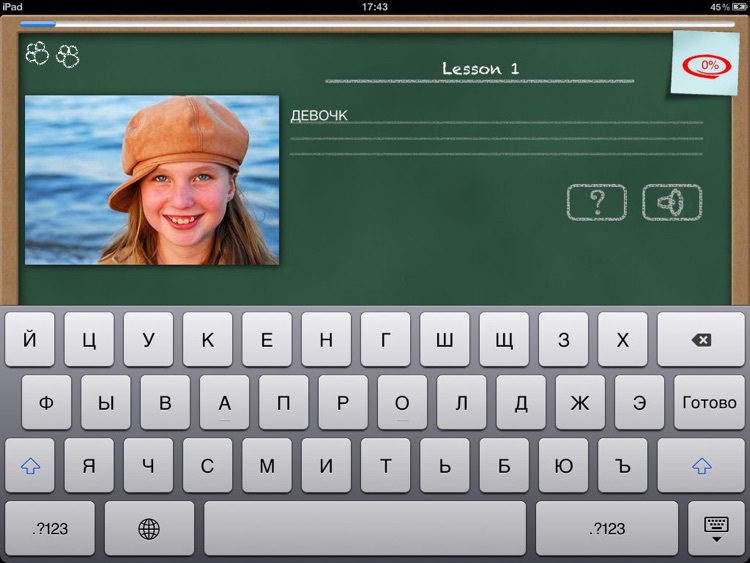Tap the question mark hint button
The width and height of the screenshot is (750, 563).
pos(596,202)
